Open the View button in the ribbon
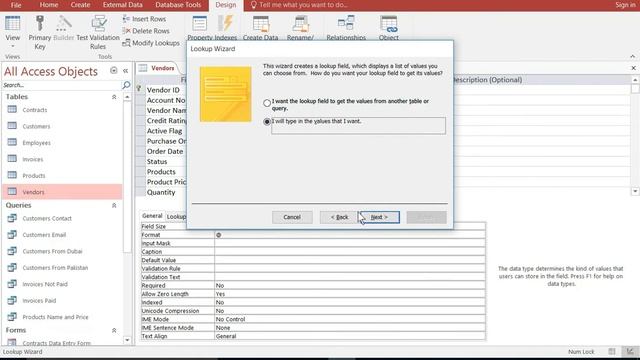 click(x=12, y=32)
